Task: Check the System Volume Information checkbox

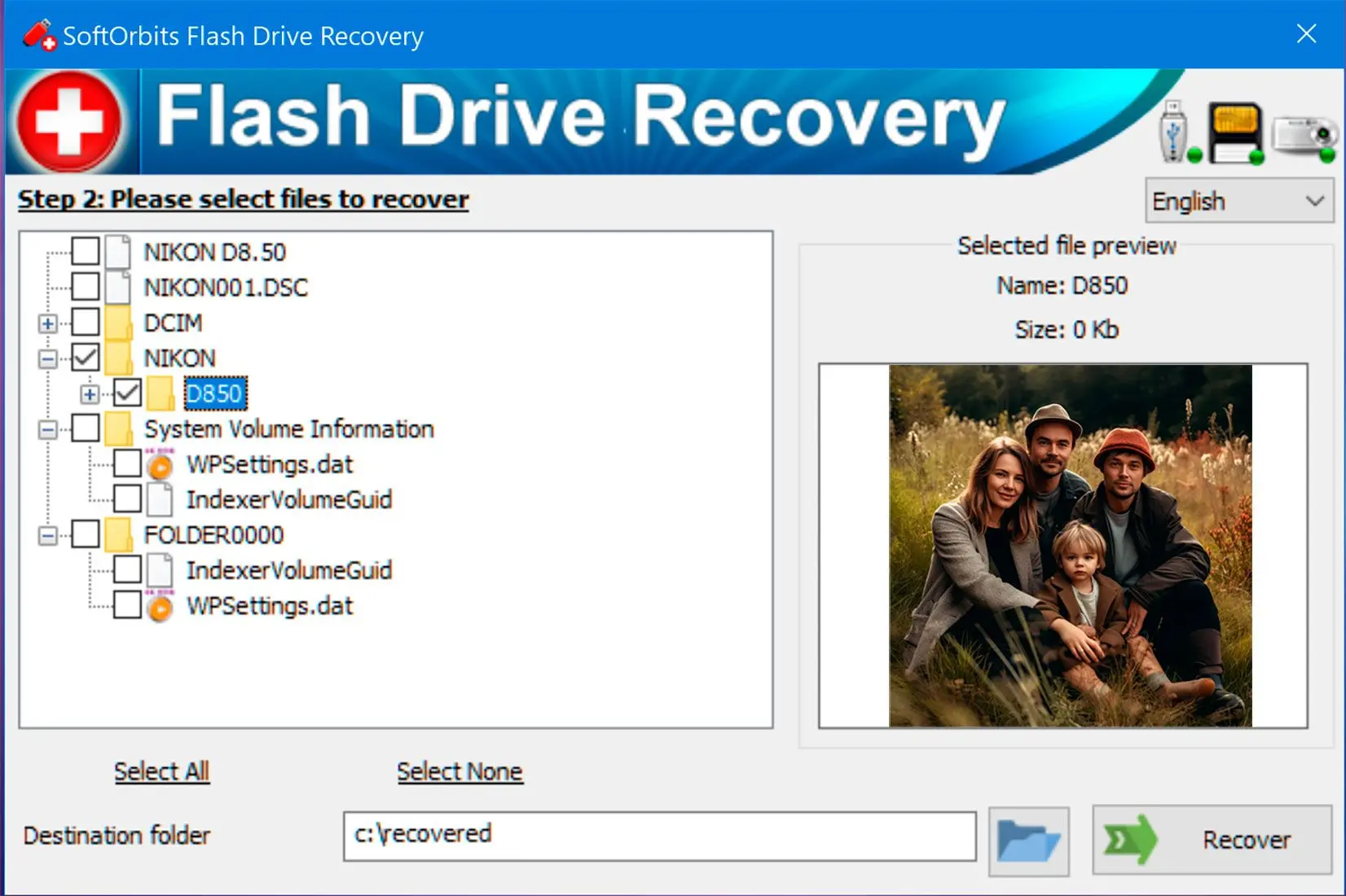Action: (x=86, y=428)
